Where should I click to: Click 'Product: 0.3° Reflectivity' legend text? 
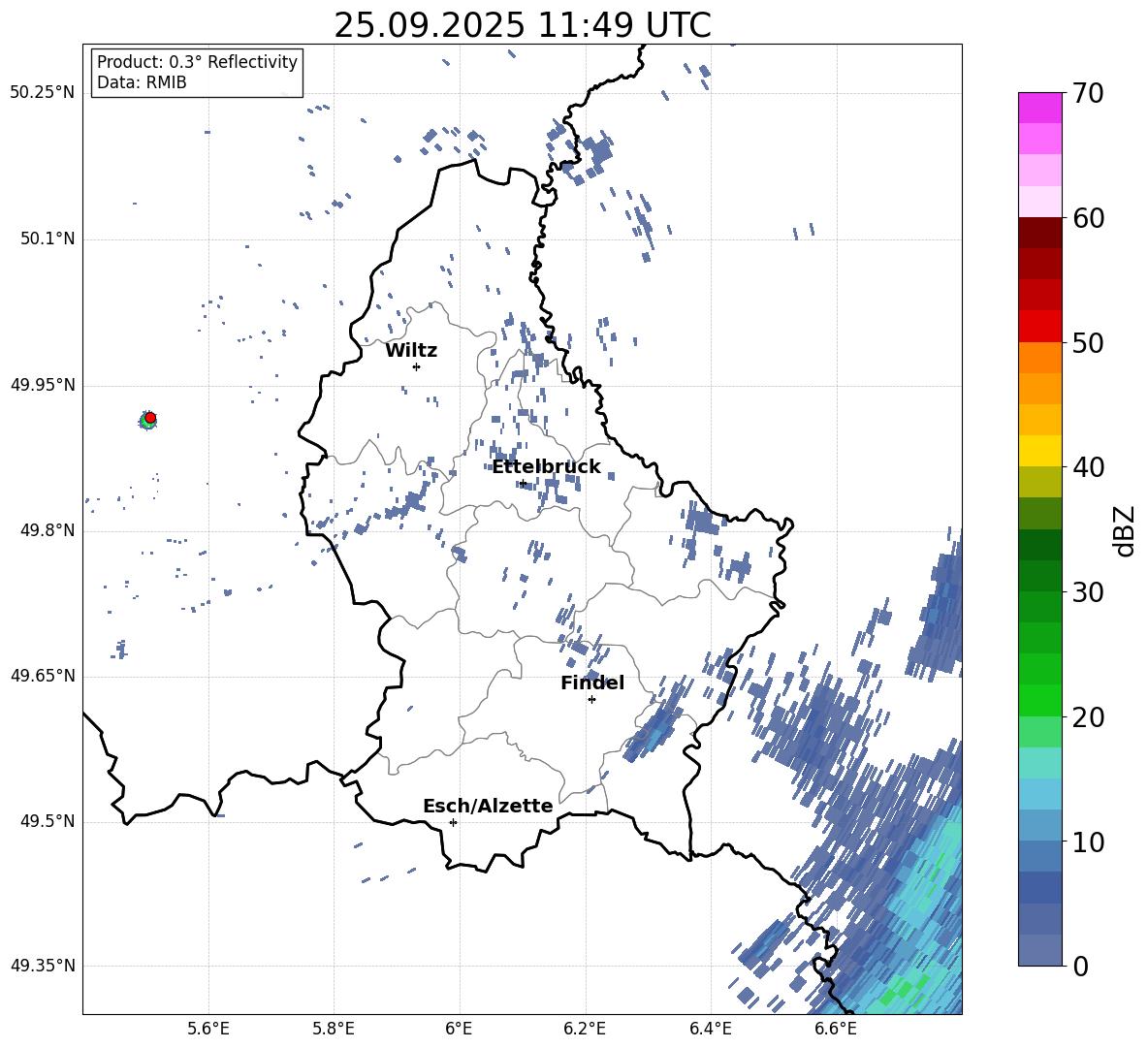(197, 61)
